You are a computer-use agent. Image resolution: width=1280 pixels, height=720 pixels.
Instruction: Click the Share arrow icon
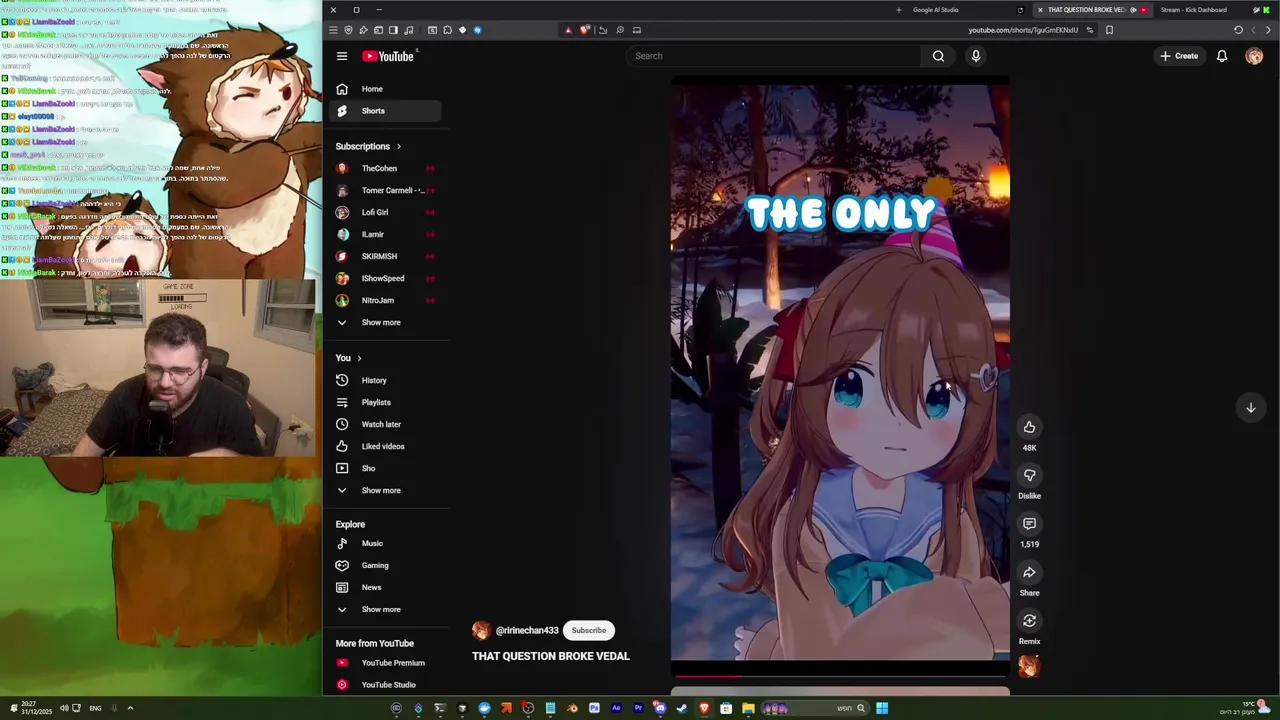coord(1029,572)
